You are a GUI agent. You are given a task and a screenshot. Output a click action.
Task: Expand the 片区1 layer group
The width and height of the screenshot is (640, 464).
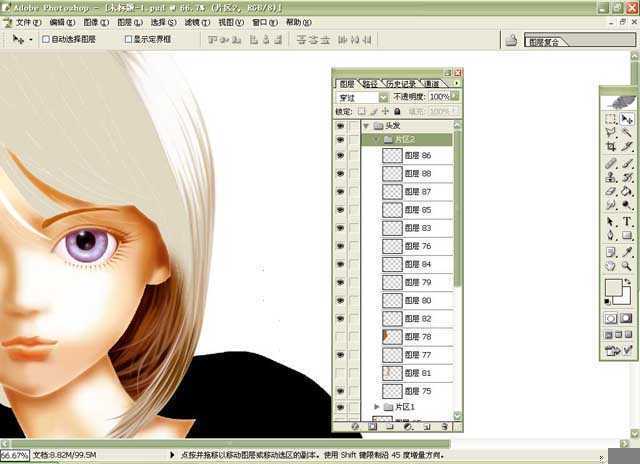[x=377, y=406]
